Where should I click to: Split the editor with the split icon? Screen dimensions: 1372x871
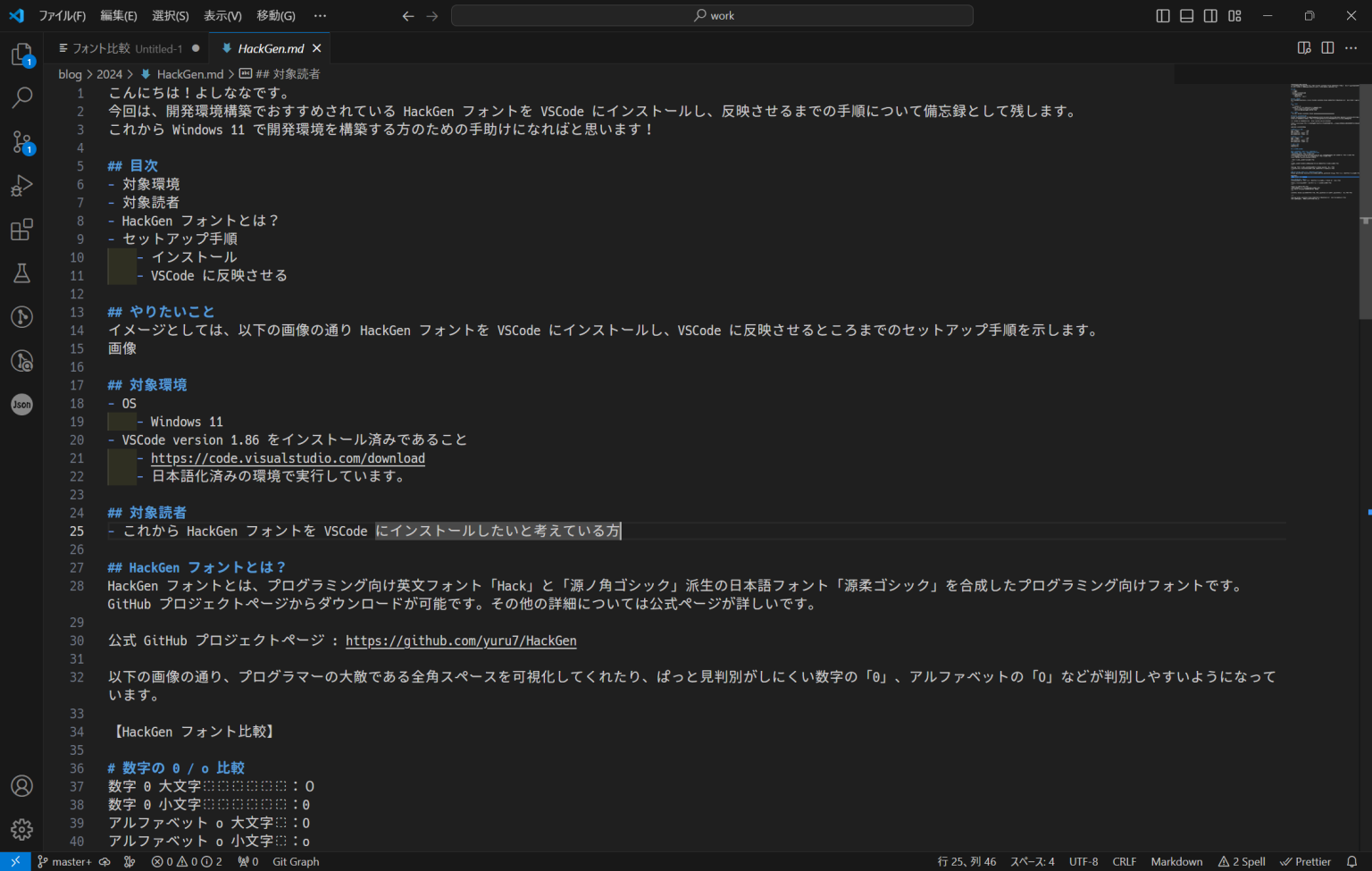[1327, 48]
